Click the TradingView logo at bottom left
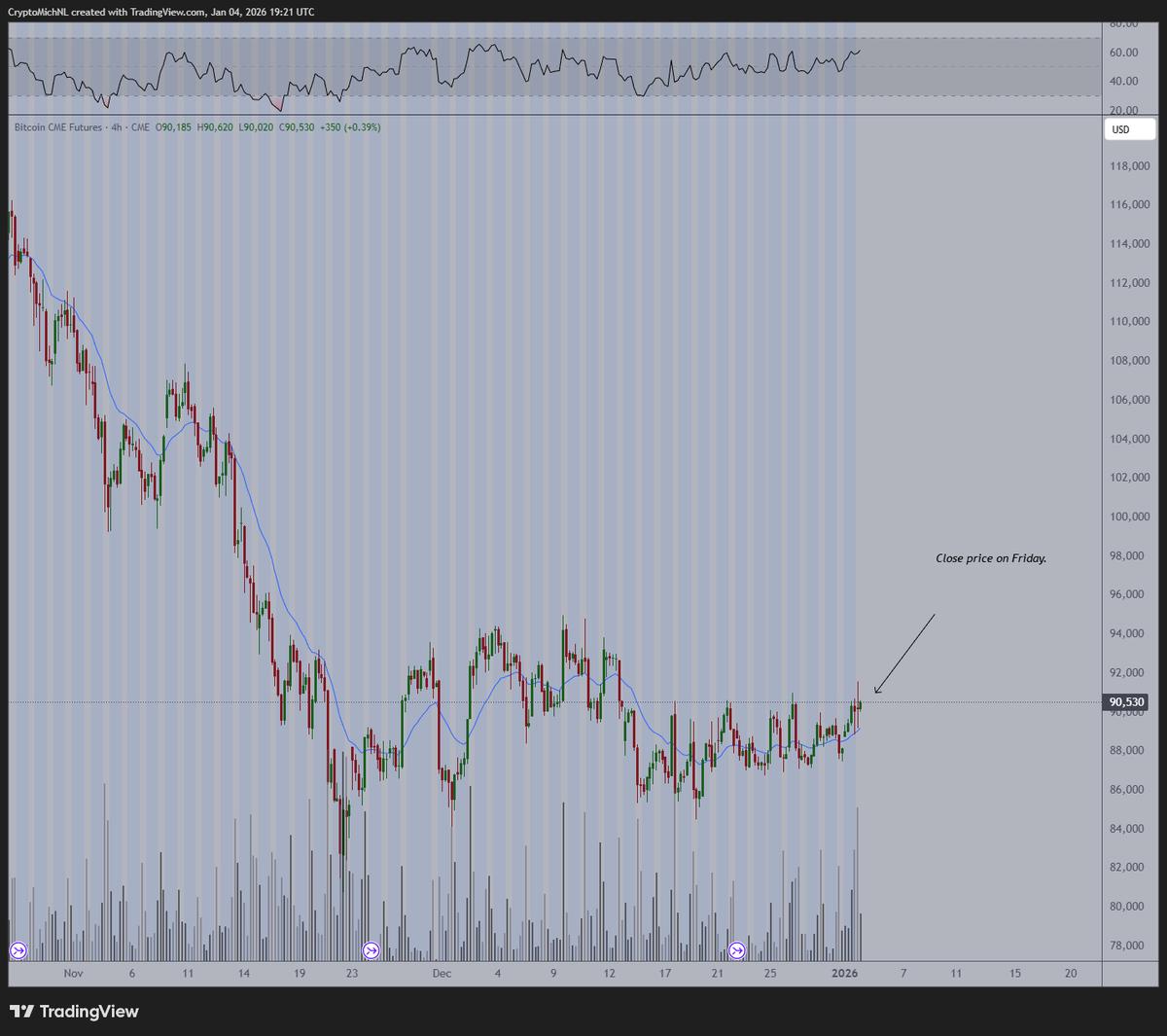This screenshot has height=1036, width=1167. tap(74, 1012)
